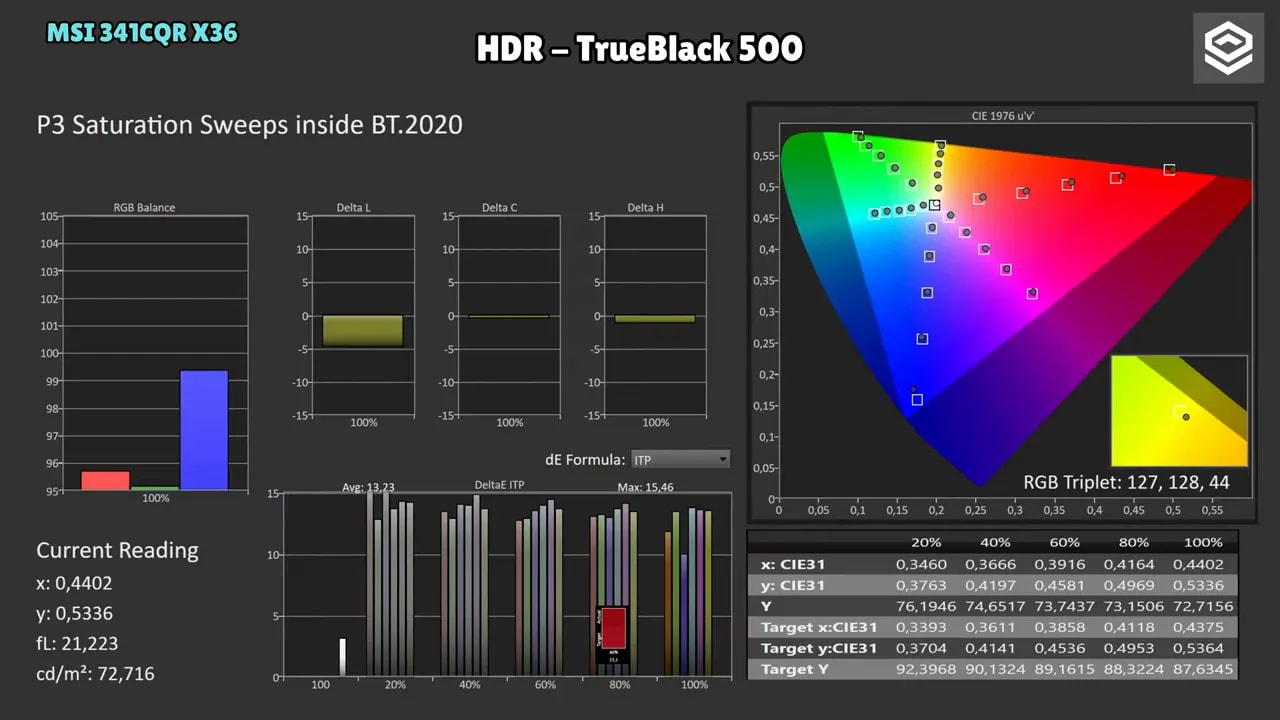Click the 'HDR – TrueBlack 500' heading

[640, 48]
